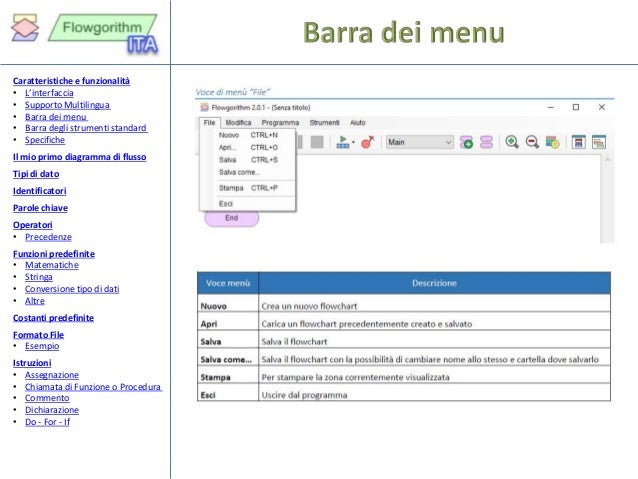Open the Identificatori link

point(39,191)
